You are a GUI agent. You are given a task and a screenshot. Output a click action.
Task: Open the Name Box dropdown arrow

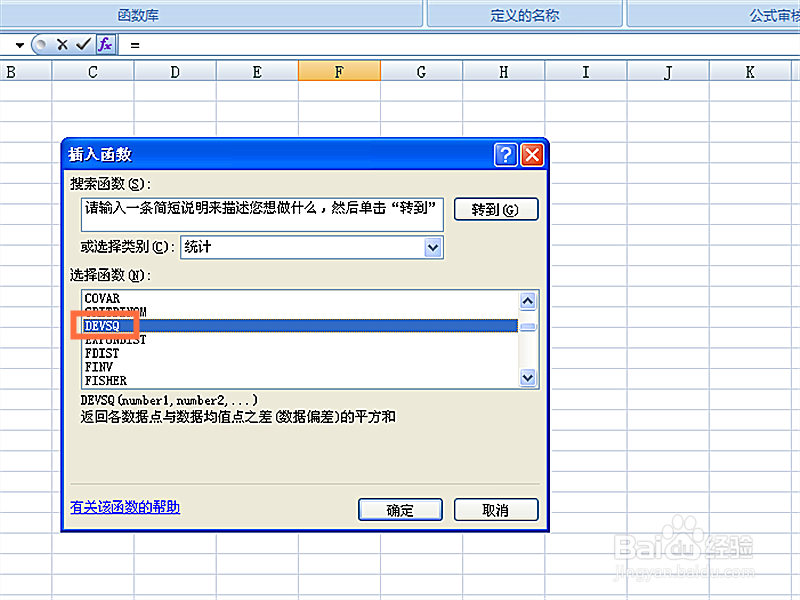[x=21, y=44]
